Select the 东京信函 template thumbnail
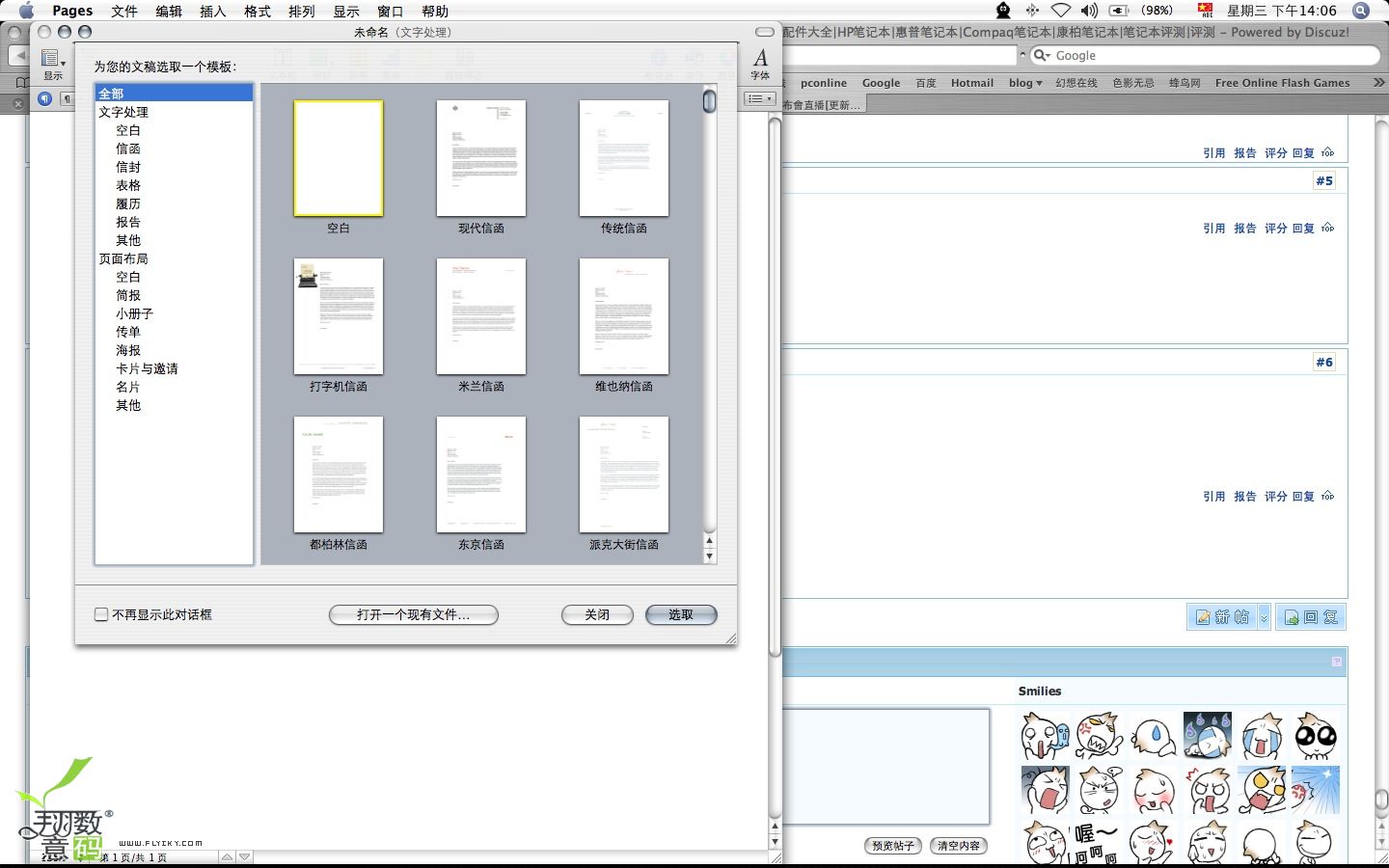1389x868 pixels. click(481, 475)
